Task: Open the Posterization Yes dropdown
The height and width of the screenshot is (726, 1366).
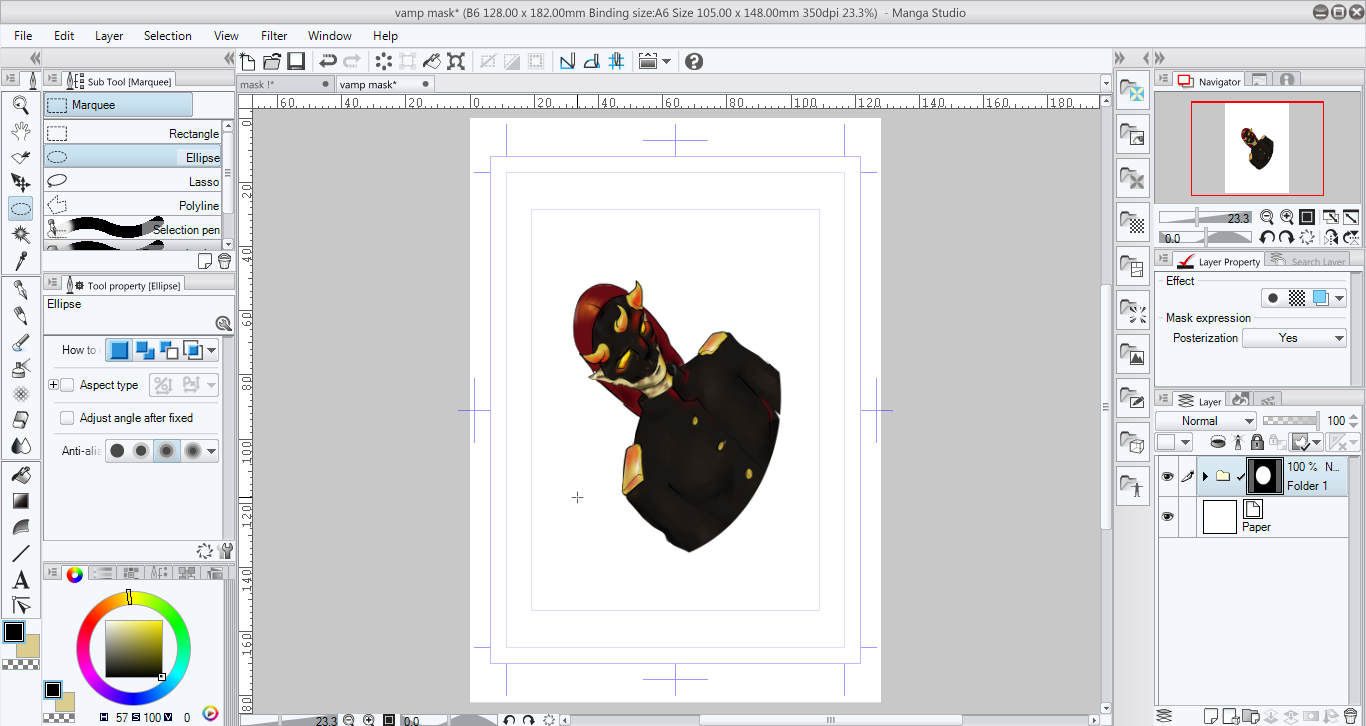Action: tap(1294, 338)
